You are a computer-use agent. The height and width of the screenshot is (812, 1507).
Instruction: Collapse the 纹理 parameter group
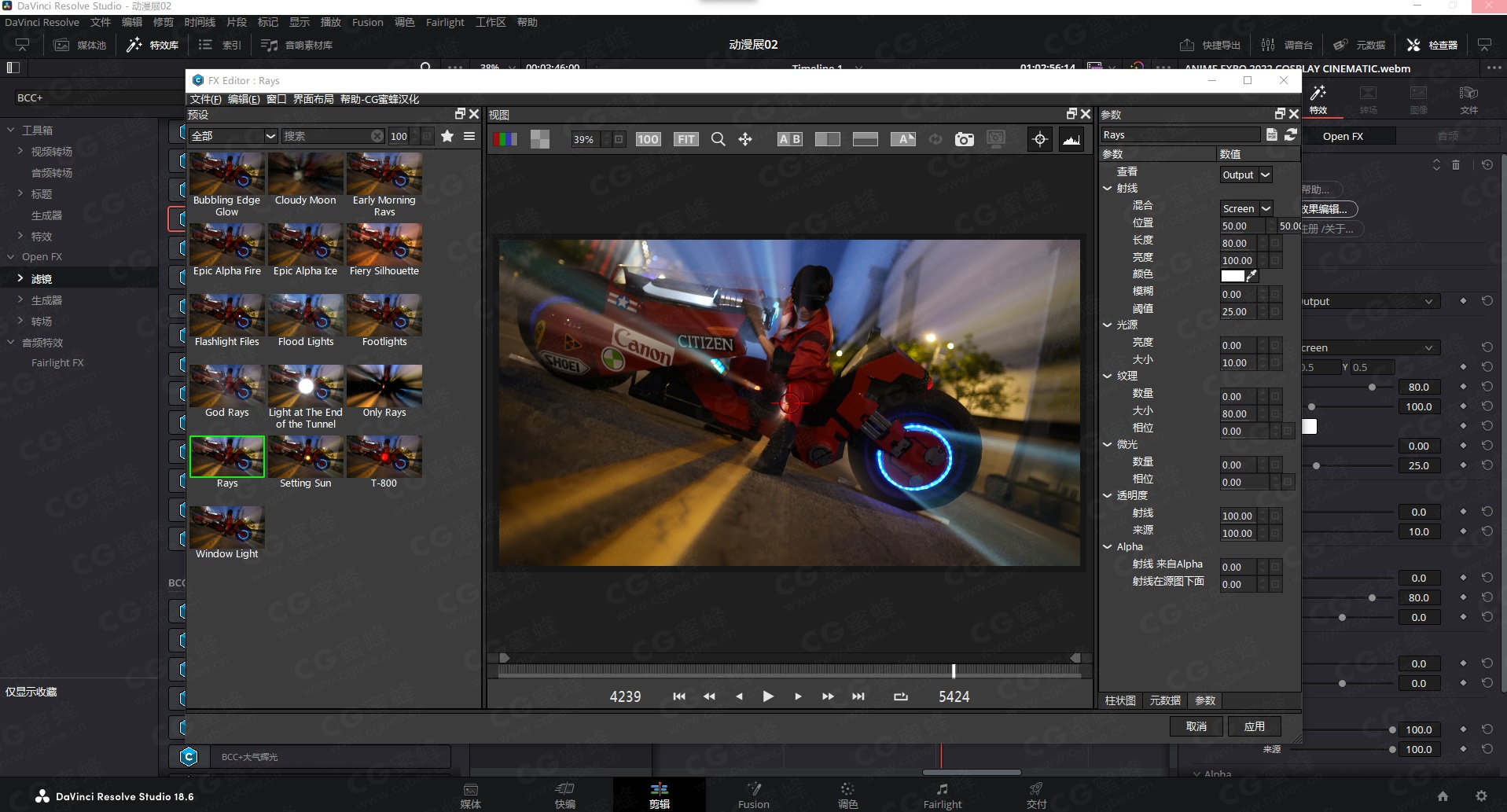1107,377
